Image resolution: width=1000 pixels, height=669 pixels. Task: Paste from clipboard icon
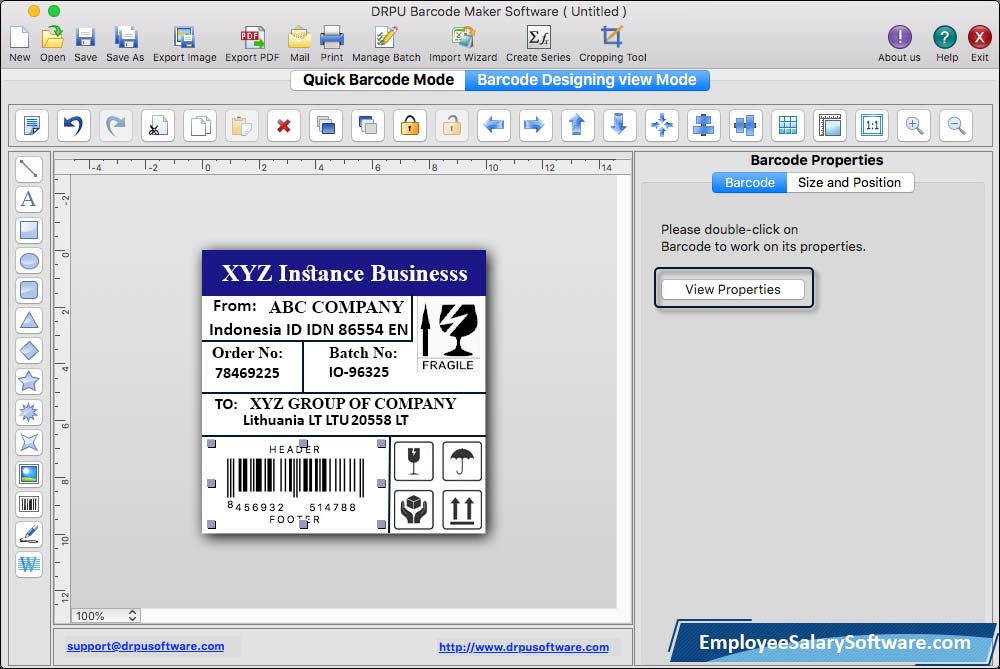tap(242, 125)
